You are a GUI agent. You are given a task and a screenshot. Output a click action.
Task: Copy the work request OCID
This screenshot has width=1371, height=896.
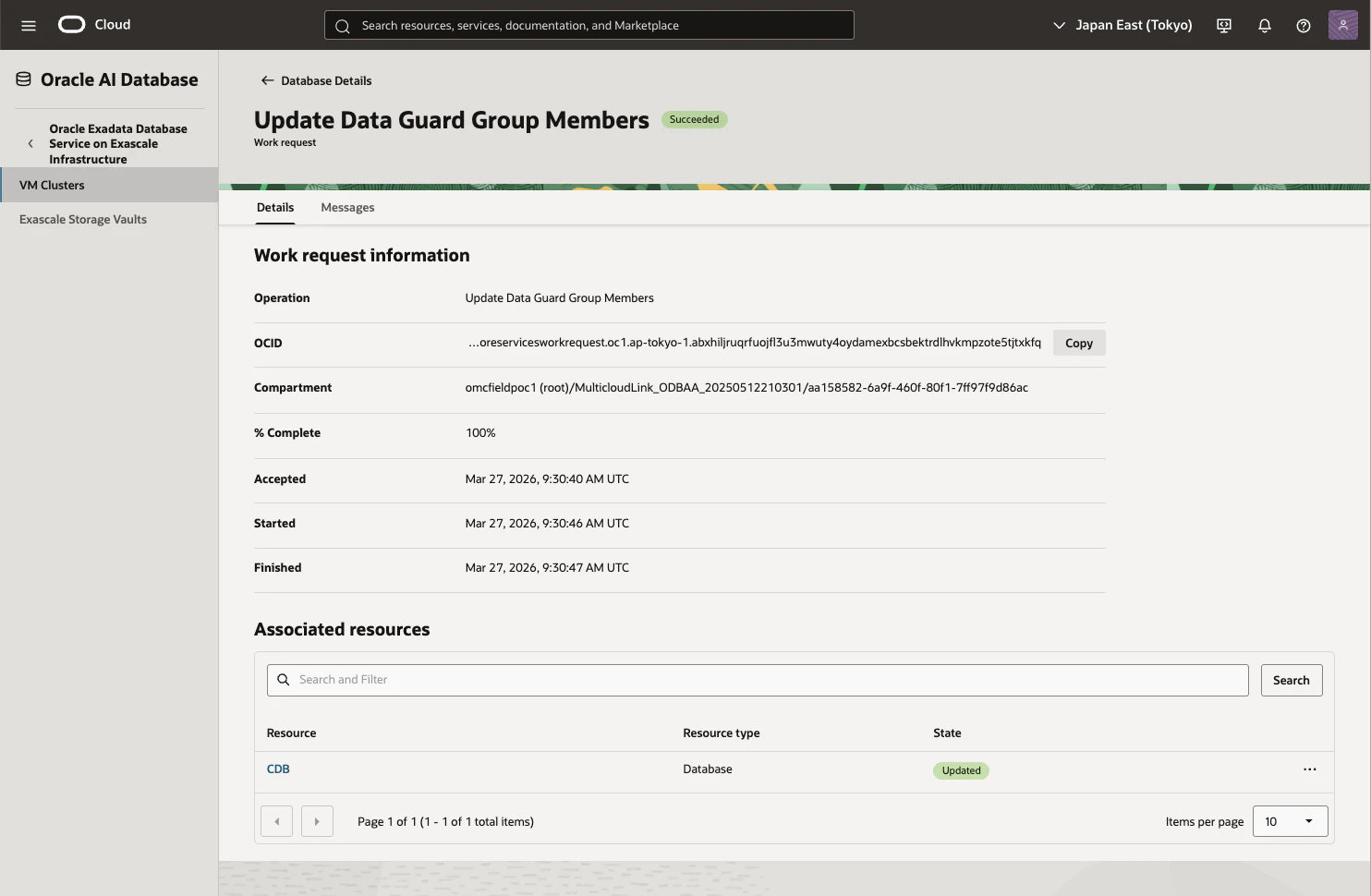pos(1079,343)
